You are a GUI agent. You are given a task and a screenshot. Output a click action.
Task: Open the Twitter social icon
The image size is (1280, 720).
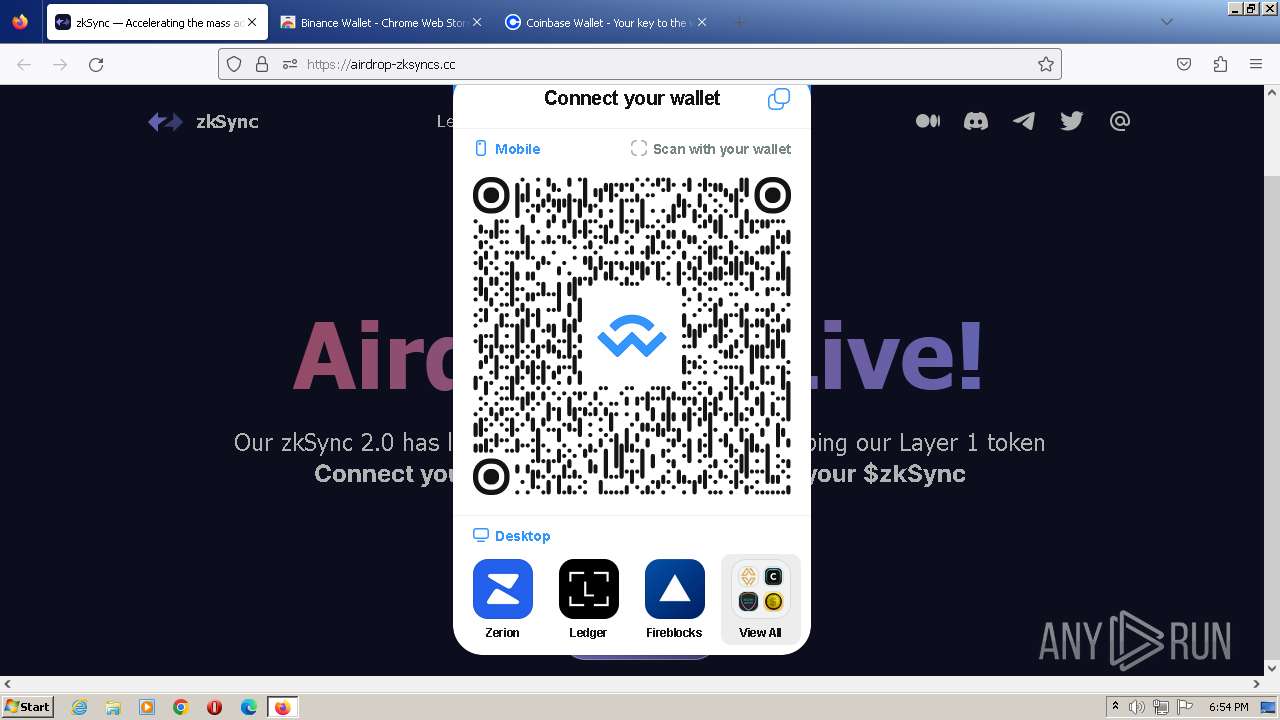(1072, 121)
